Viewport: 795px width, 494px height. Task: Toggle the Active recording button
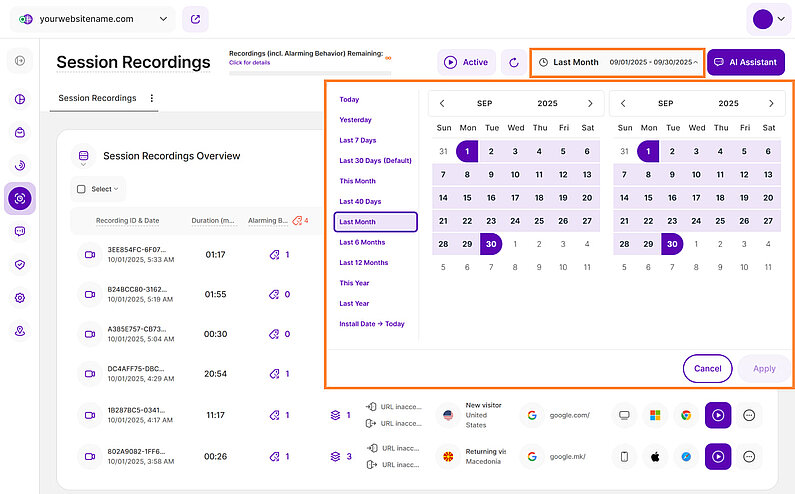466,62
